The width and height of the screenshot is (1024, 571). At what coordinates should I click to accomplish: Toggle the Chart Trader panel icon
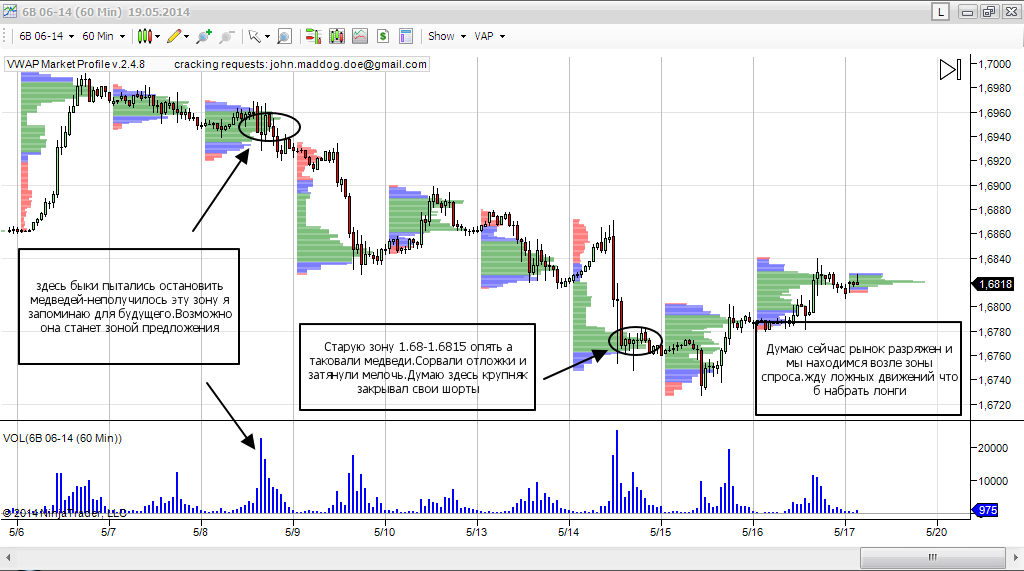[x=313, y=36]
